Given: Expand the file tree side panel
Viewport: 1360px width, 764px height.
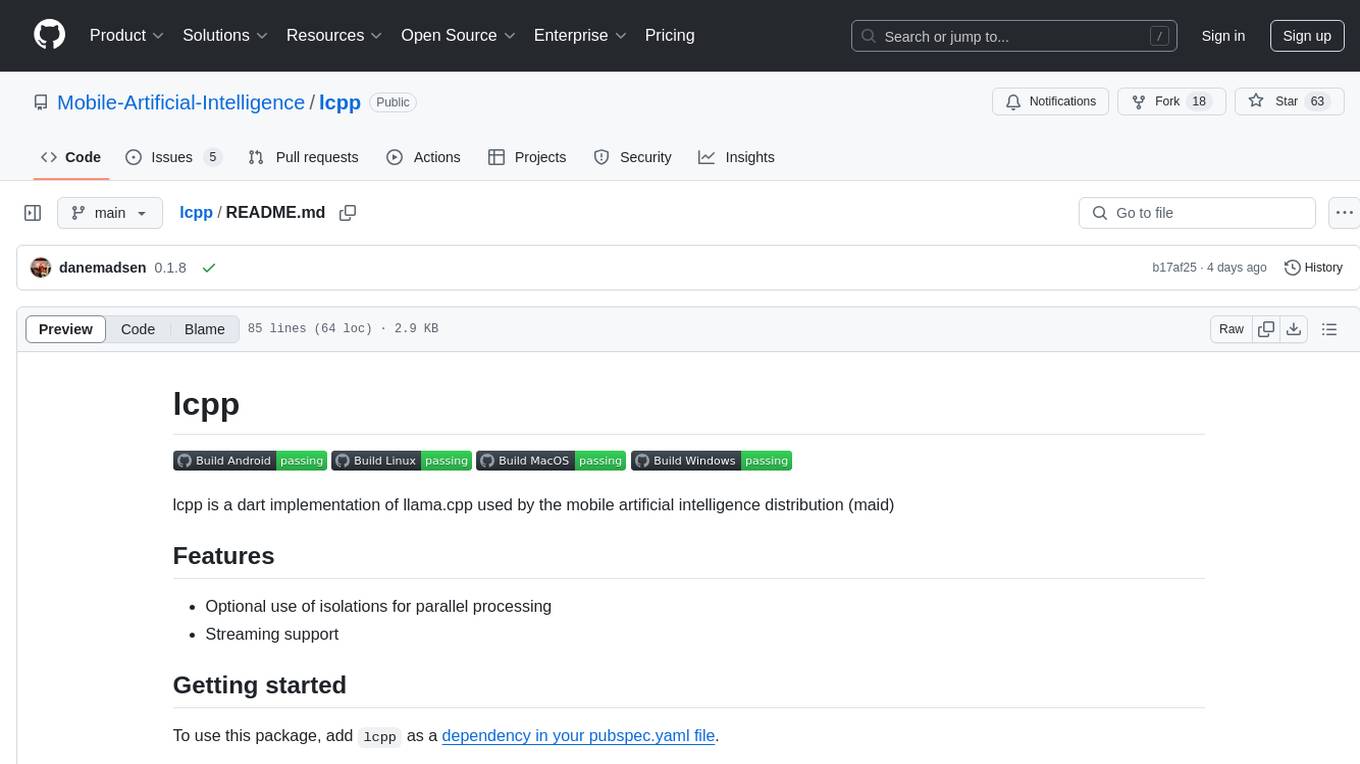Looking at the screenshot, I should tap(33, 213).
